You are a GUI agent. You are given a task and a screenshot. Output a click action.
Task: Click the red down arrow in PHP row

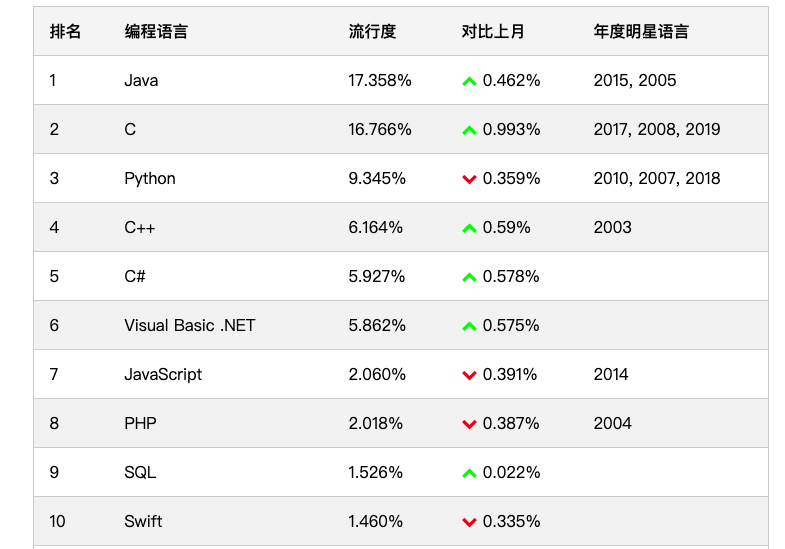click(x=469, y=424)
